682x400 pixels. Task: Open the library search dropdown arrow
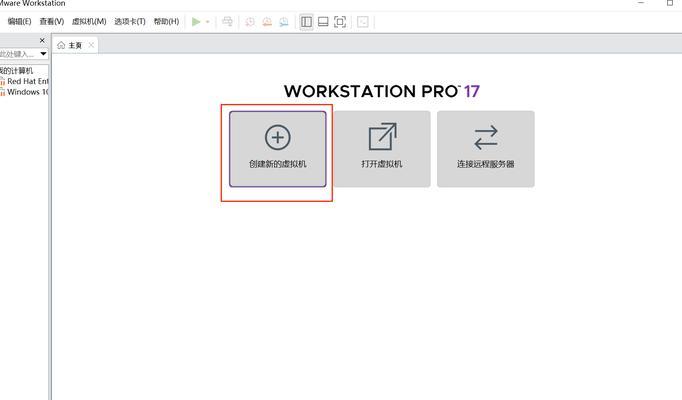point(43,54)
